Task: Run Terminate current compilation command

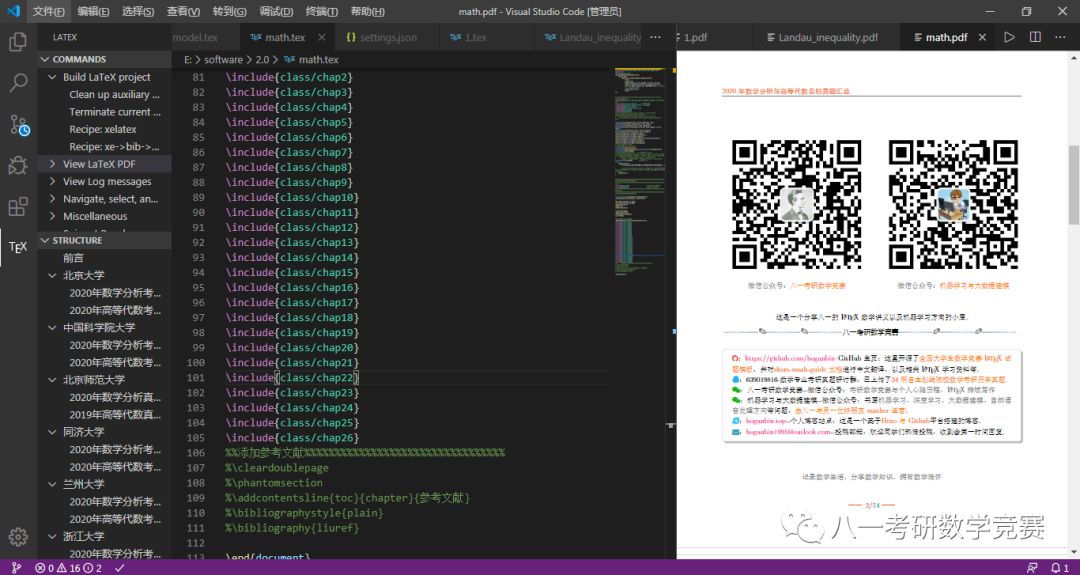Action: pos(114,112)
